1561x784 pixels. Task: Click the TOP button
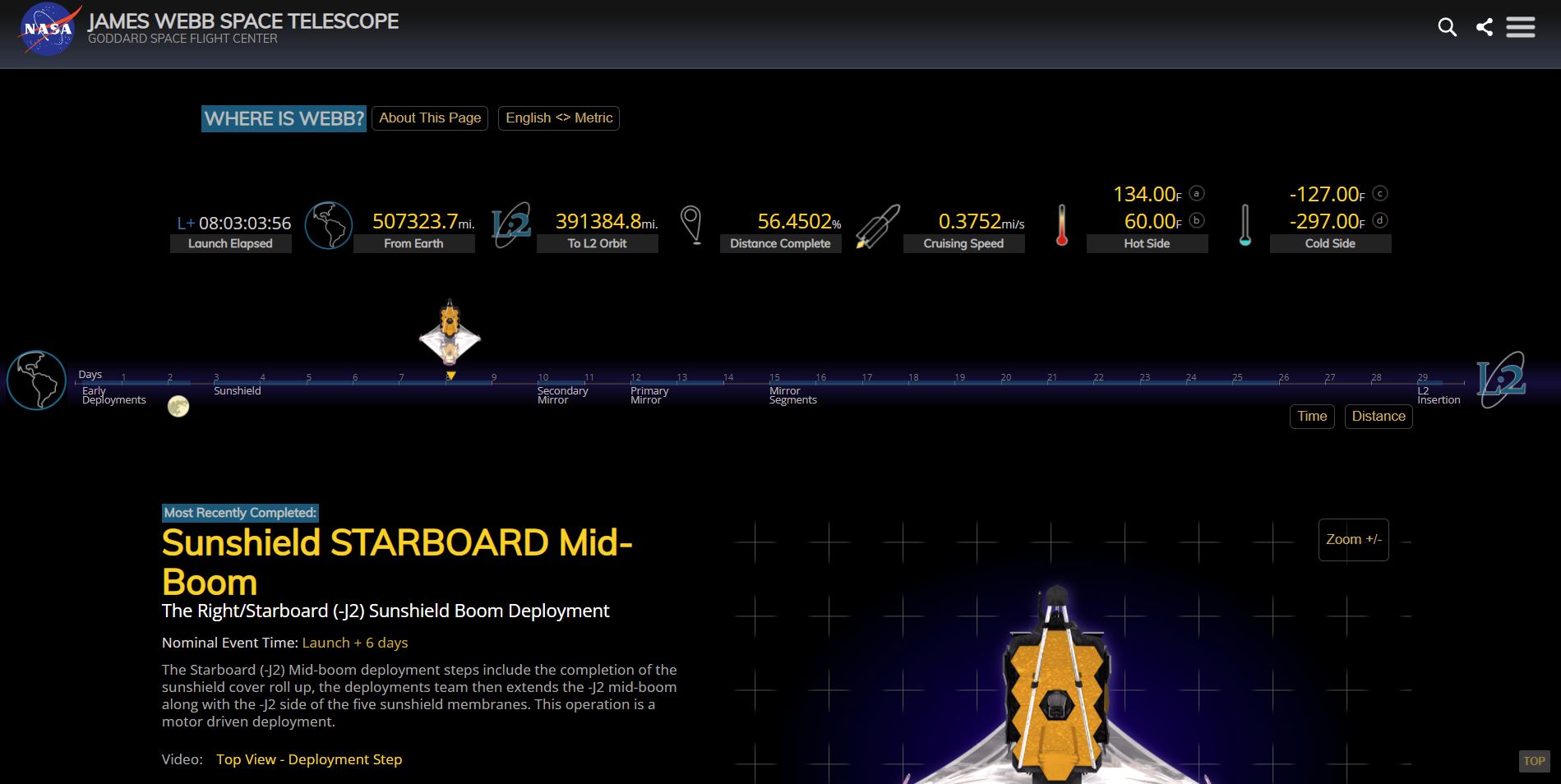coord(1534,761)
